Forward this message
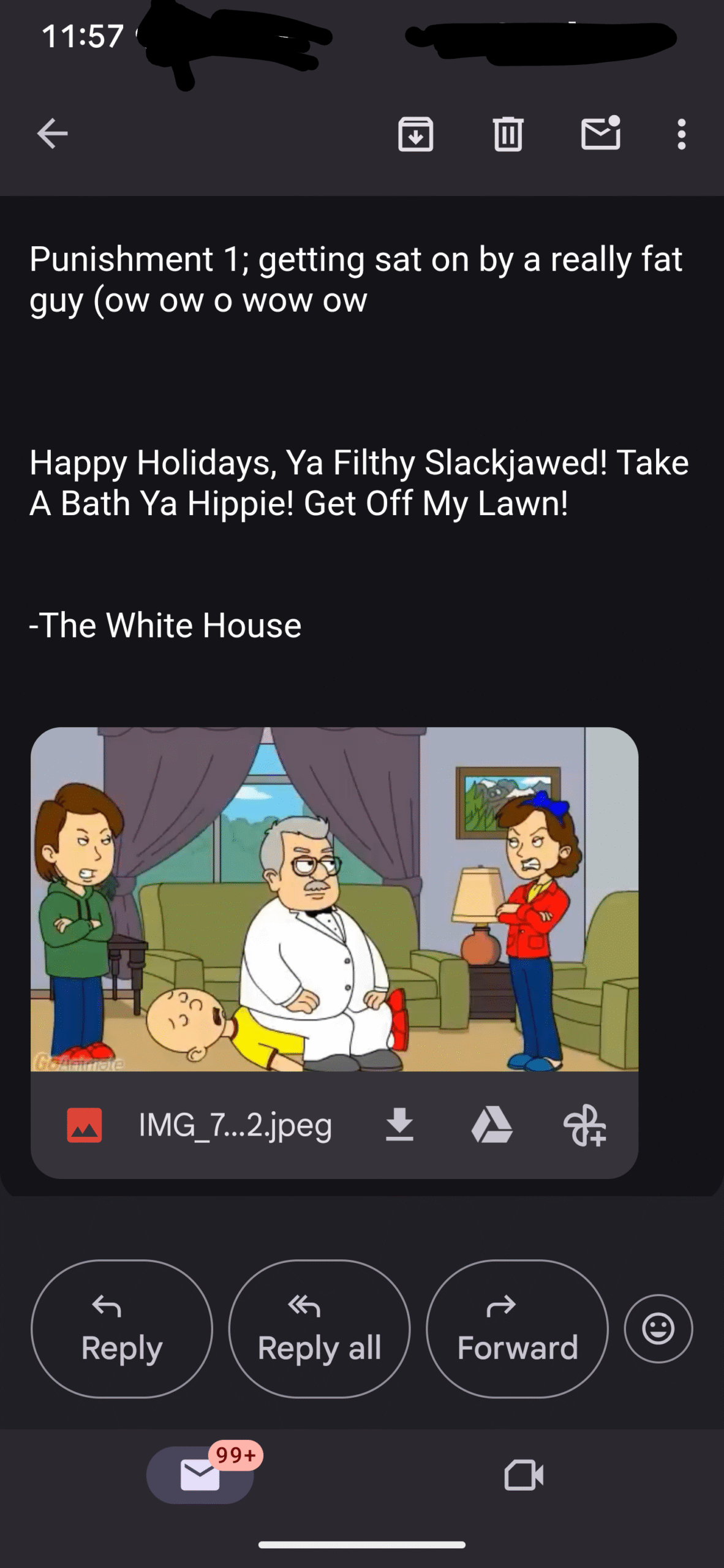Viewport: 724px width, 1568px height. (x=518, y=1329)
